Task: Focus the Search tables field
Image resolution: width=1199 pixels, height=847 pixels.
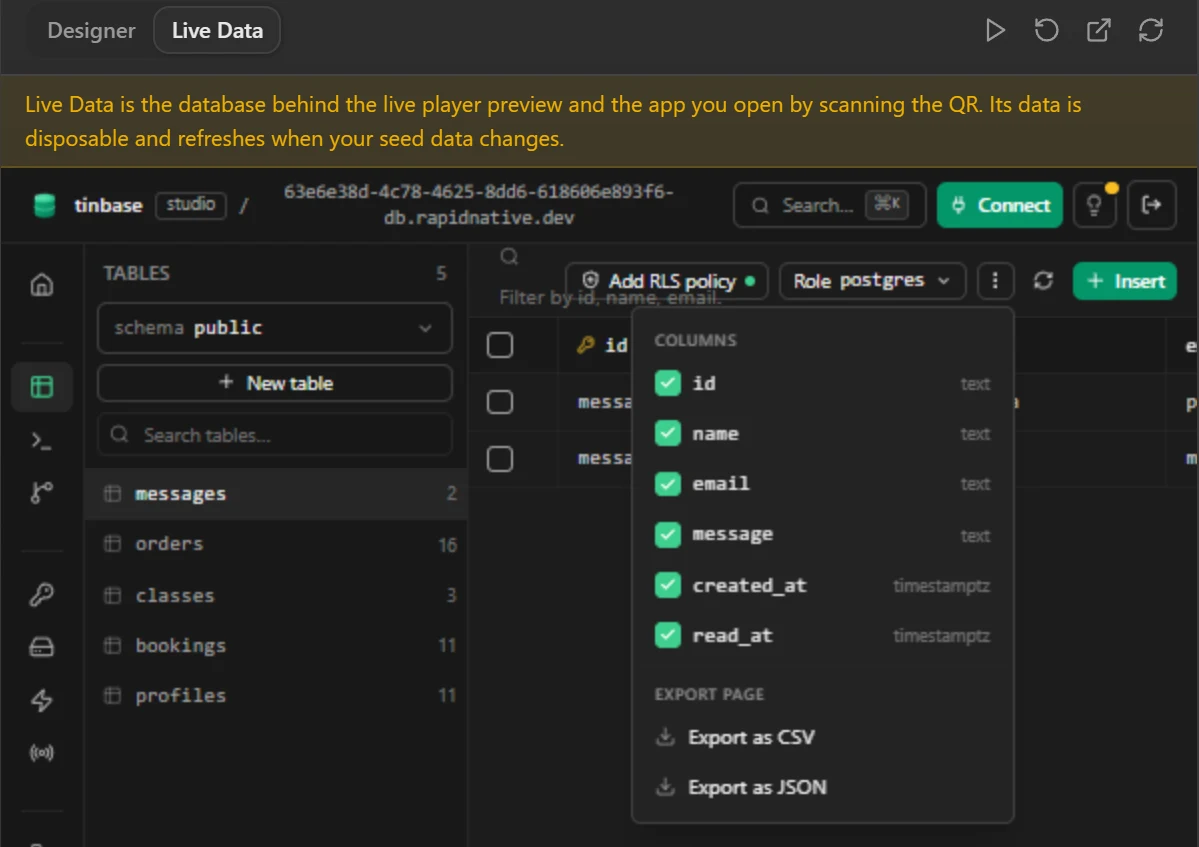Action: pos(275,435)
